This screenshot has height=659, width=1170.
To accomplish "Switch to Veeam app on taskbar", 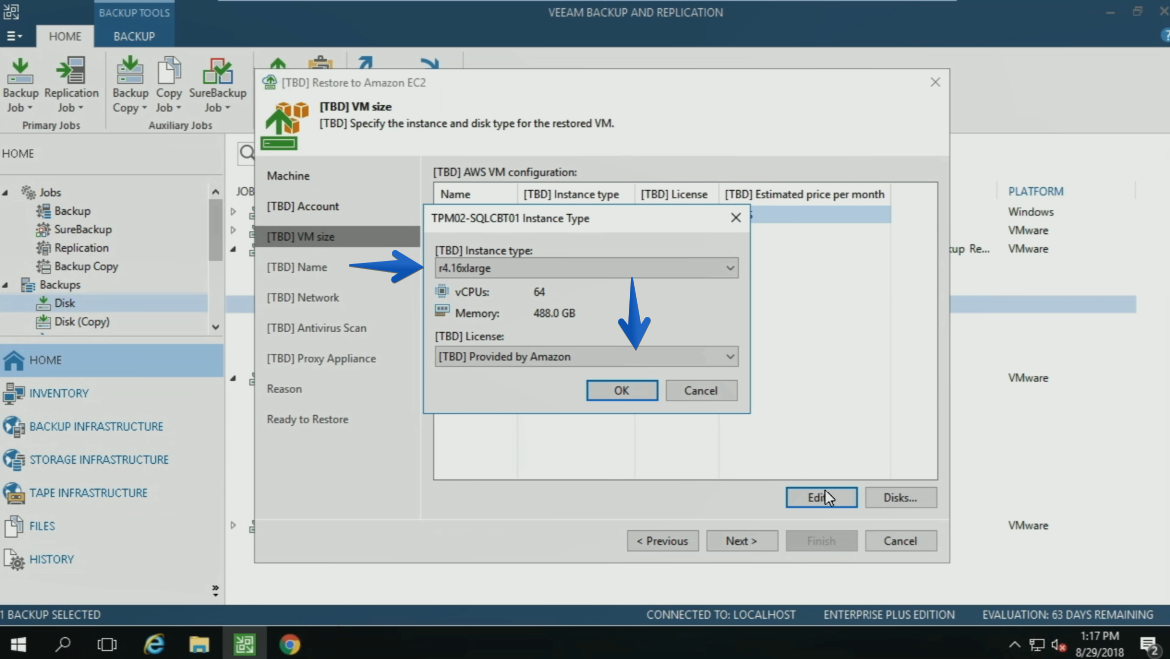I will [x=244, y=644].
